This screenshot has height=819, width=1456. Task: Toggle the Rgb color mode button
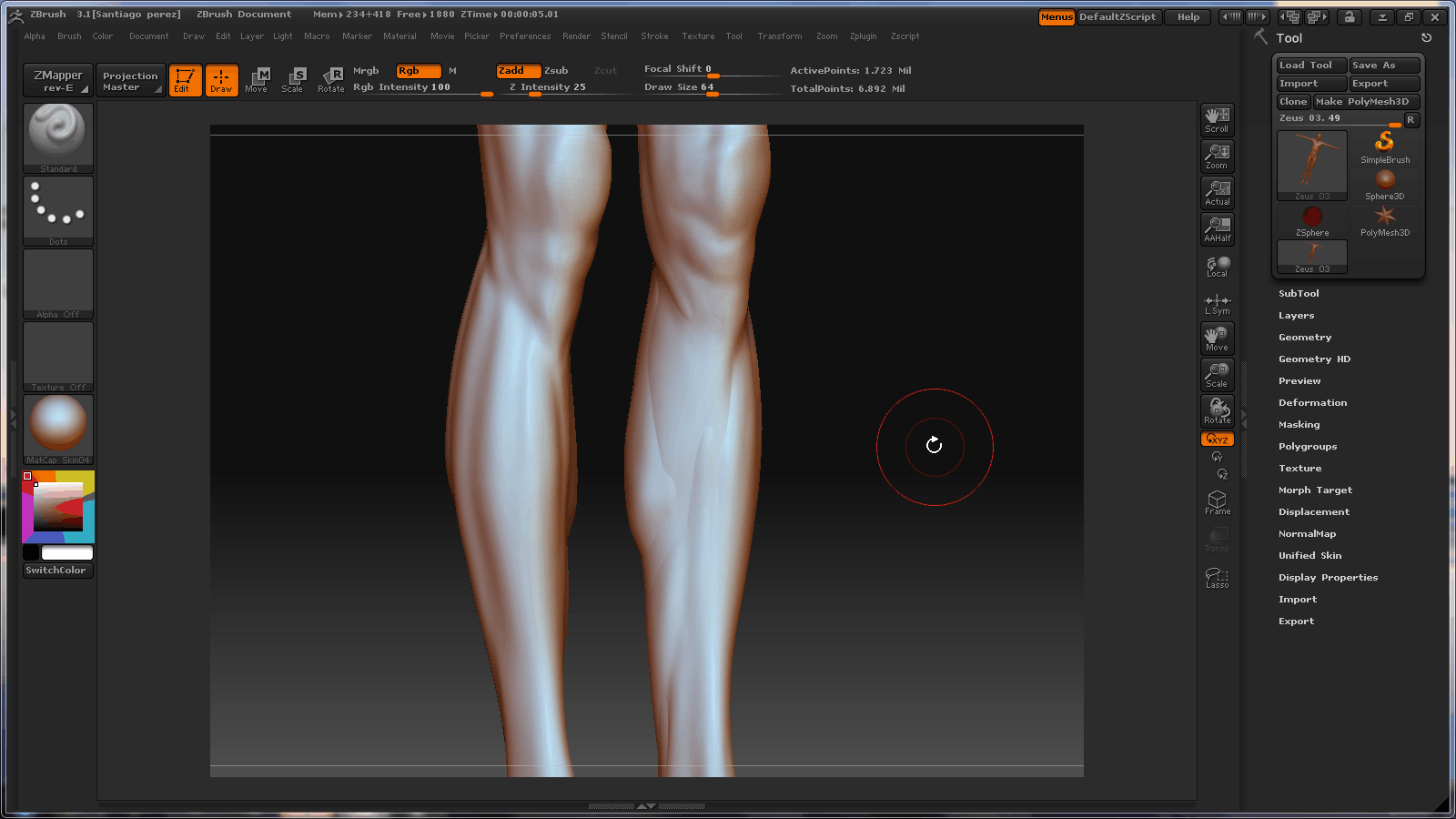tap(418, 71)
